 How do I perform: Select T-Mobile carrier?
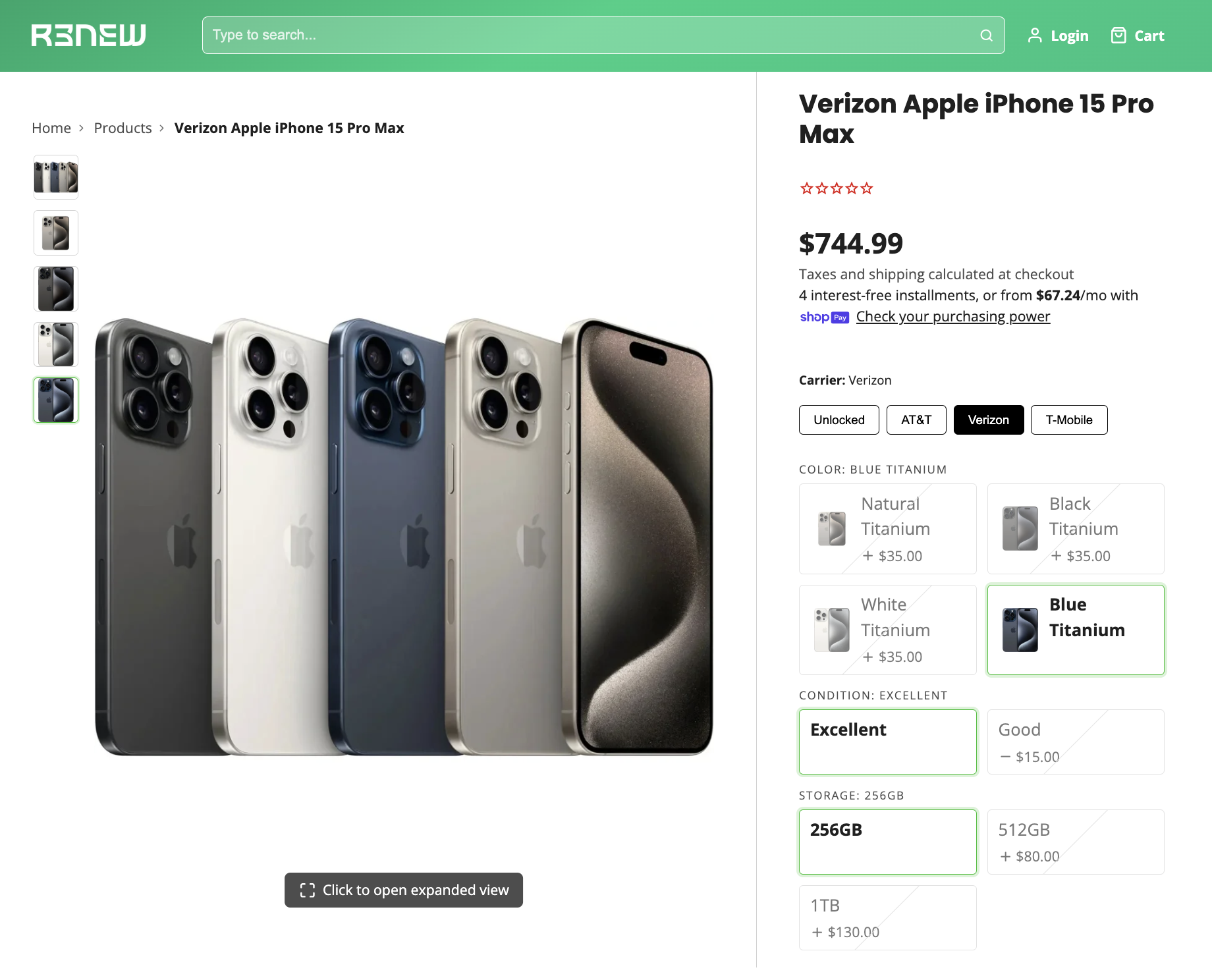pos(1068,420)
